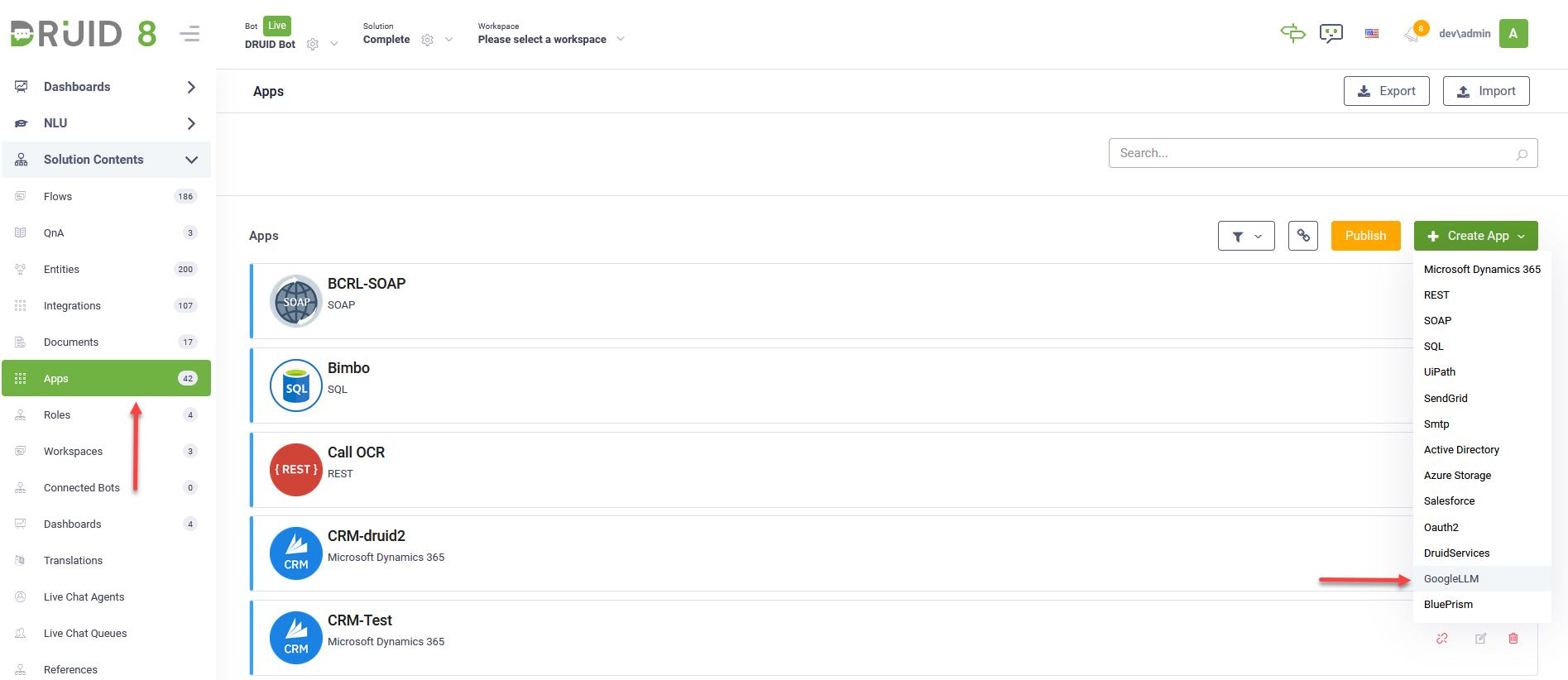Screen dimensions: 1568x680
Task: Click the Bimbo SQL app icon
Action: click(x=296, y=385)
